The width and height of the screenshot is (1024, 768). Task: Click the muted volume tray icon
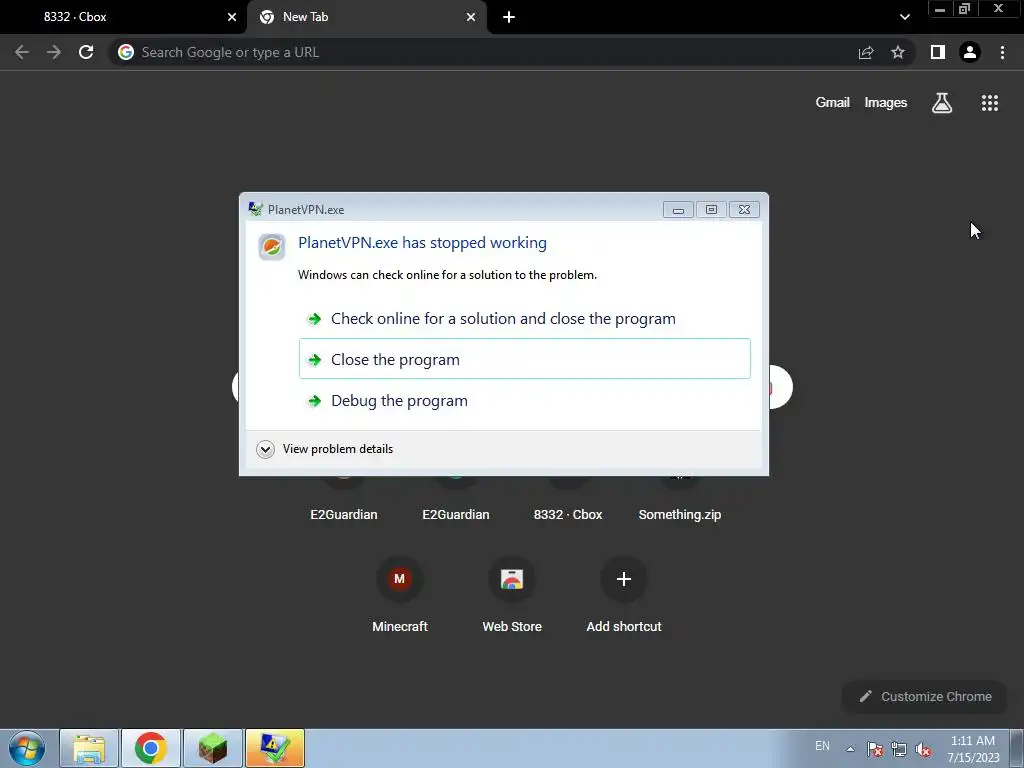pos(923,749)
